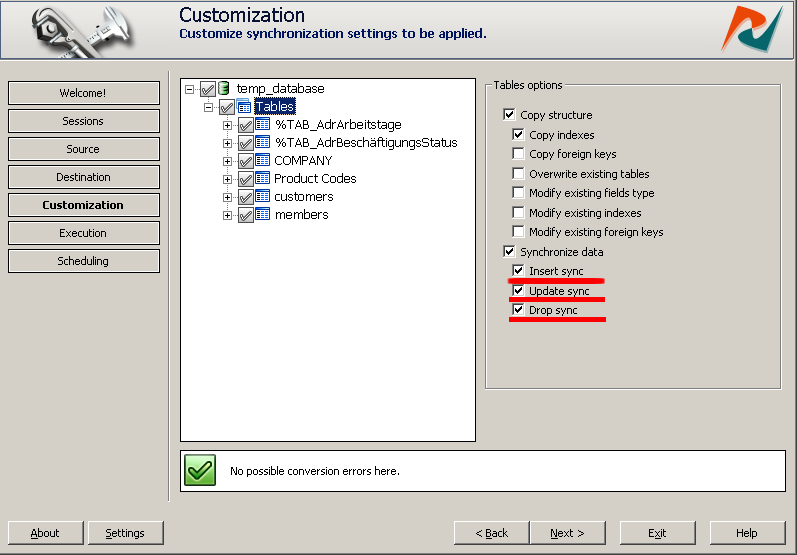Go to the Execution step
Image resolution: width=797 pixels, height=555 pixels.
pyautogui.click(x=84, y=233)
